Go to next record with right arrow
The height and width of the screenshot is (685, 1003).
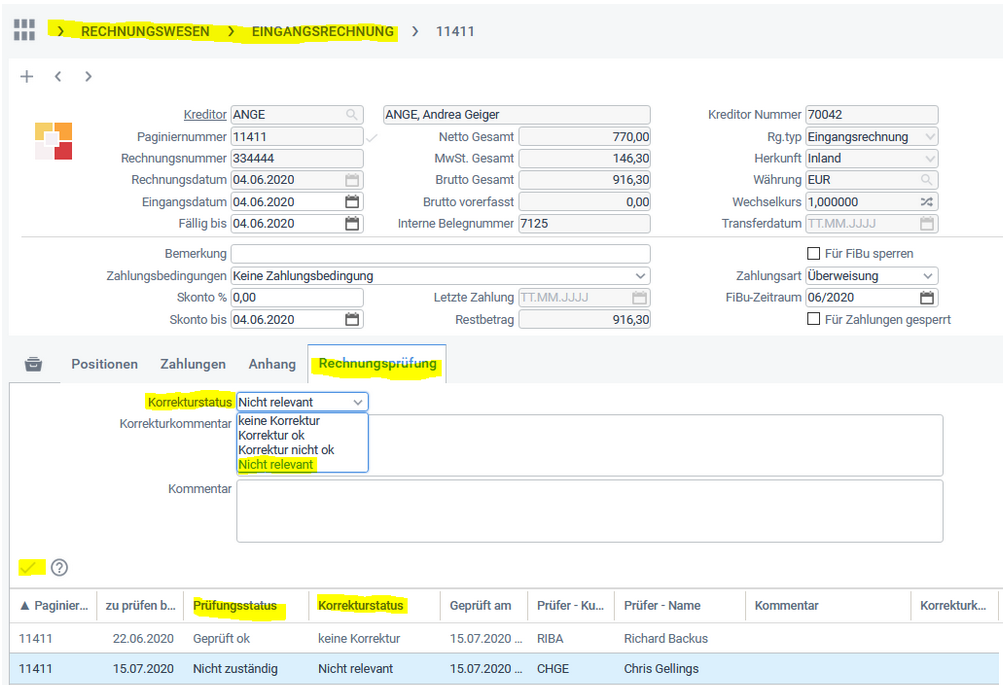(88, 77)
